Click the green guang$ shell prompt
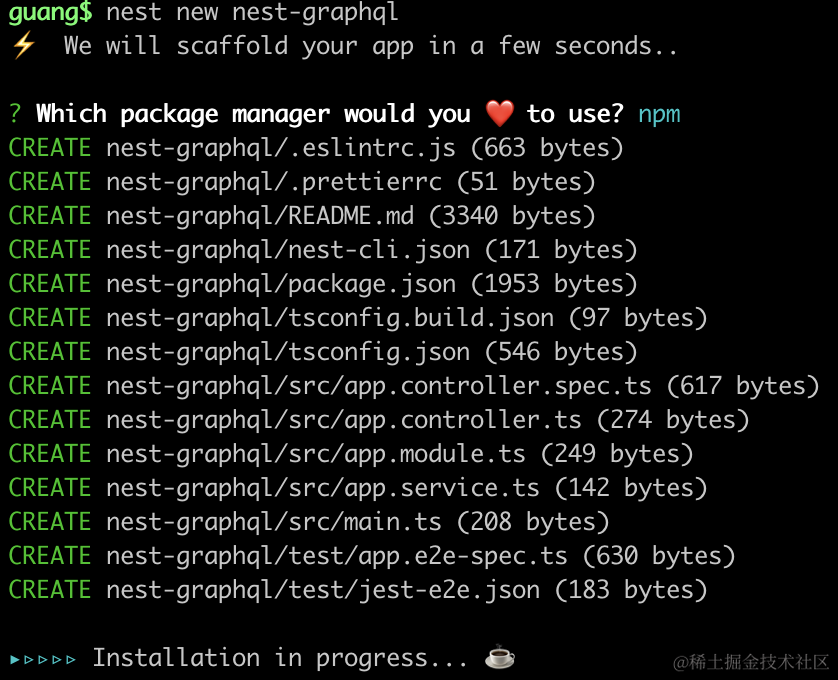 pyautogui.click(x=50, y=13)
